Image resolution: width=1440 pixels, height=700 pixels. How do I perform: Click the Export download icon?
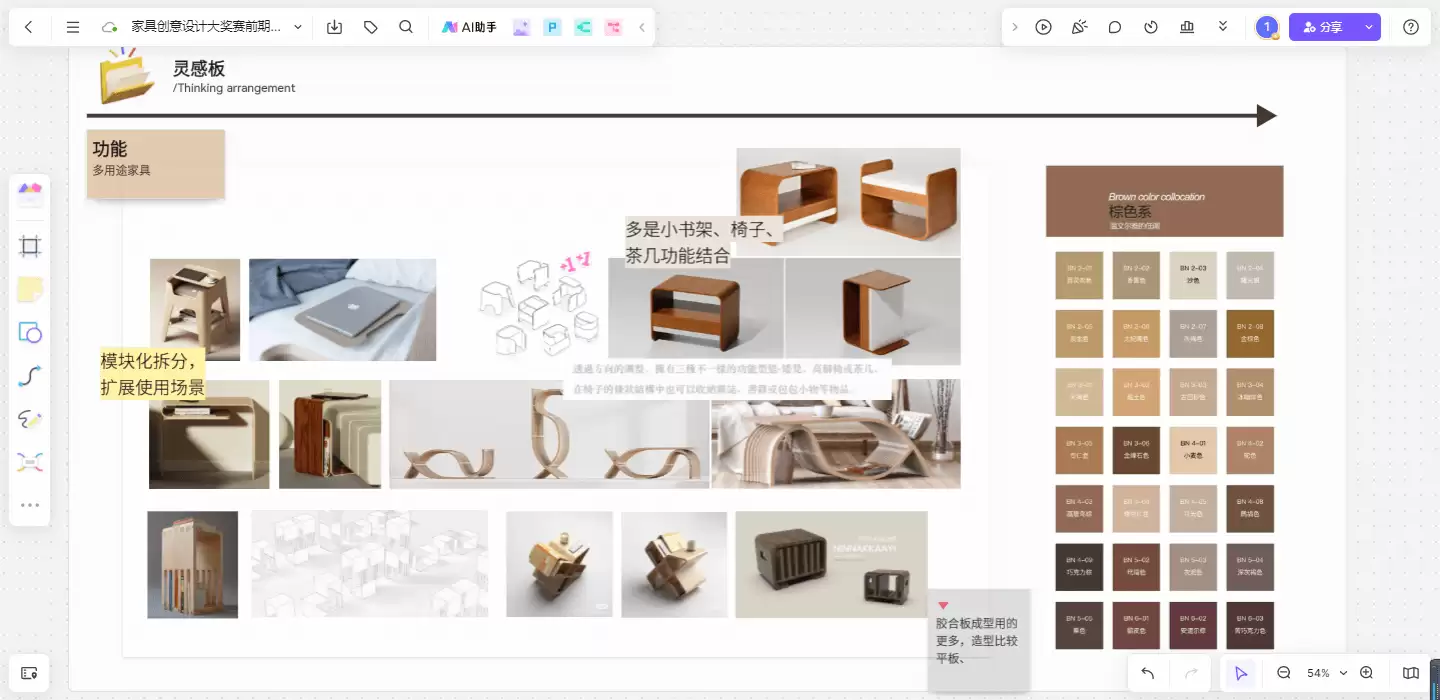point(335,27)
